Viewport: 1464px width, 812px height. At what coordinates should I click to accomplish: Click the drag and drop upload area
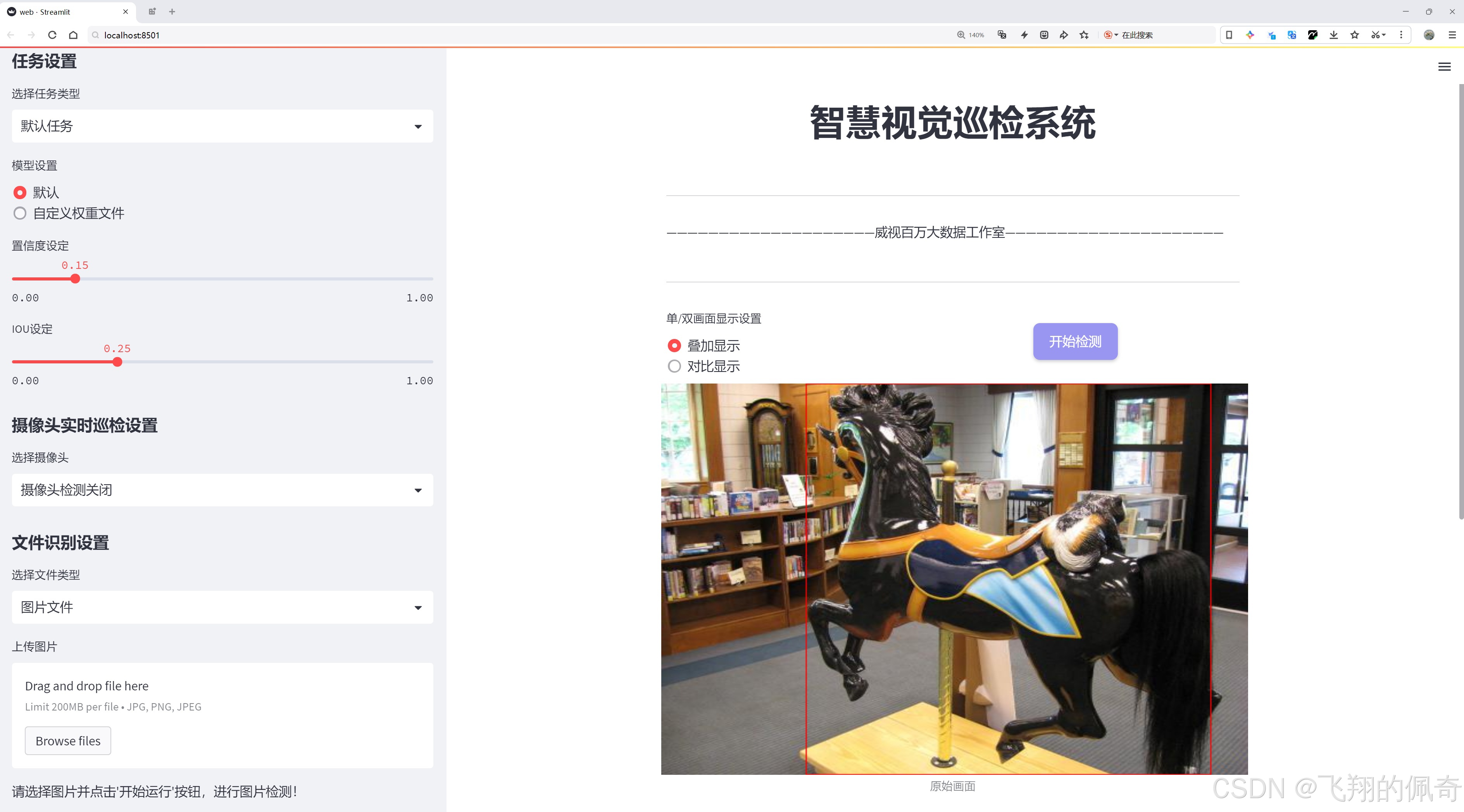222,716
